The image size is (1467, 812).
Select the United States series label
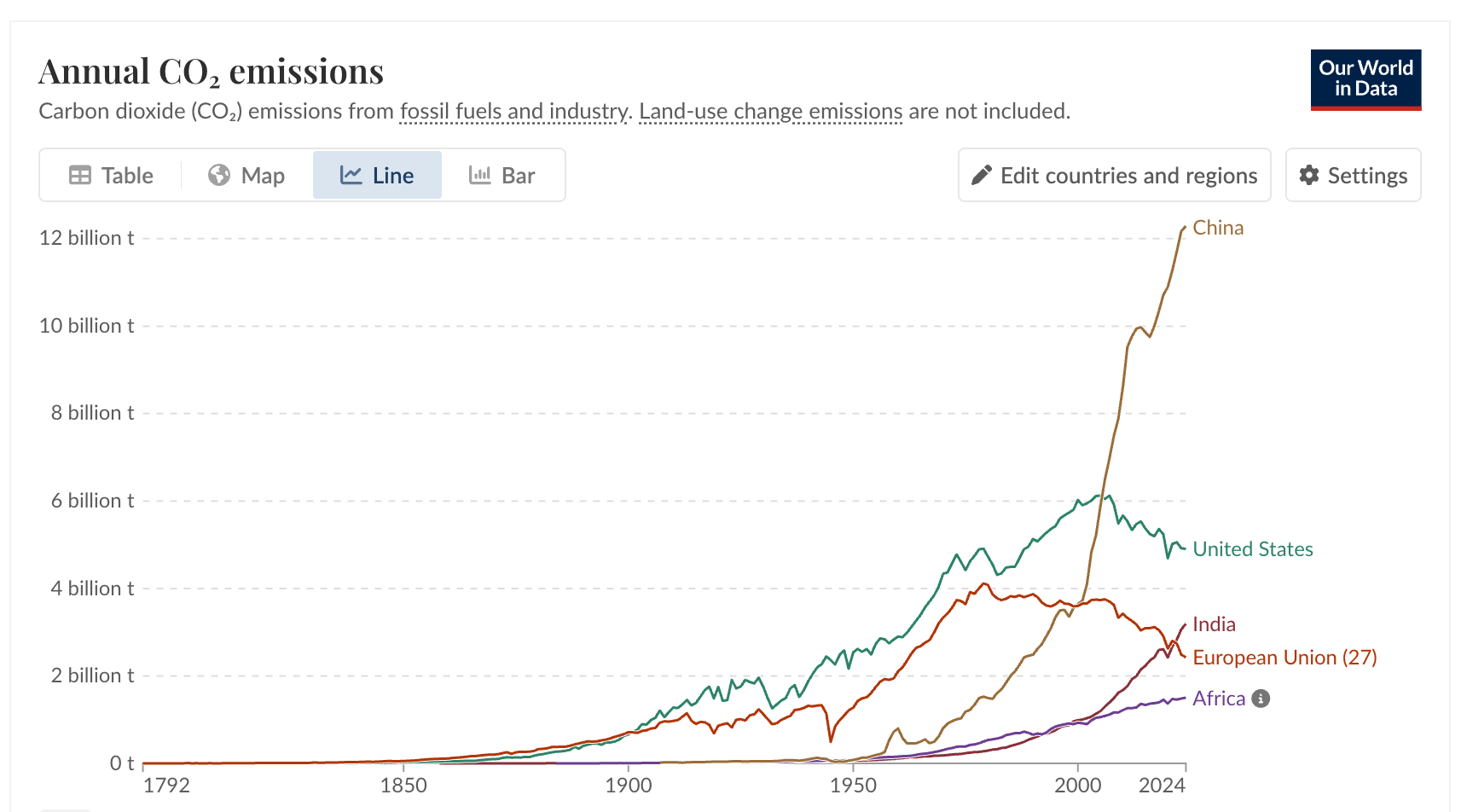tap(1253, 549)
